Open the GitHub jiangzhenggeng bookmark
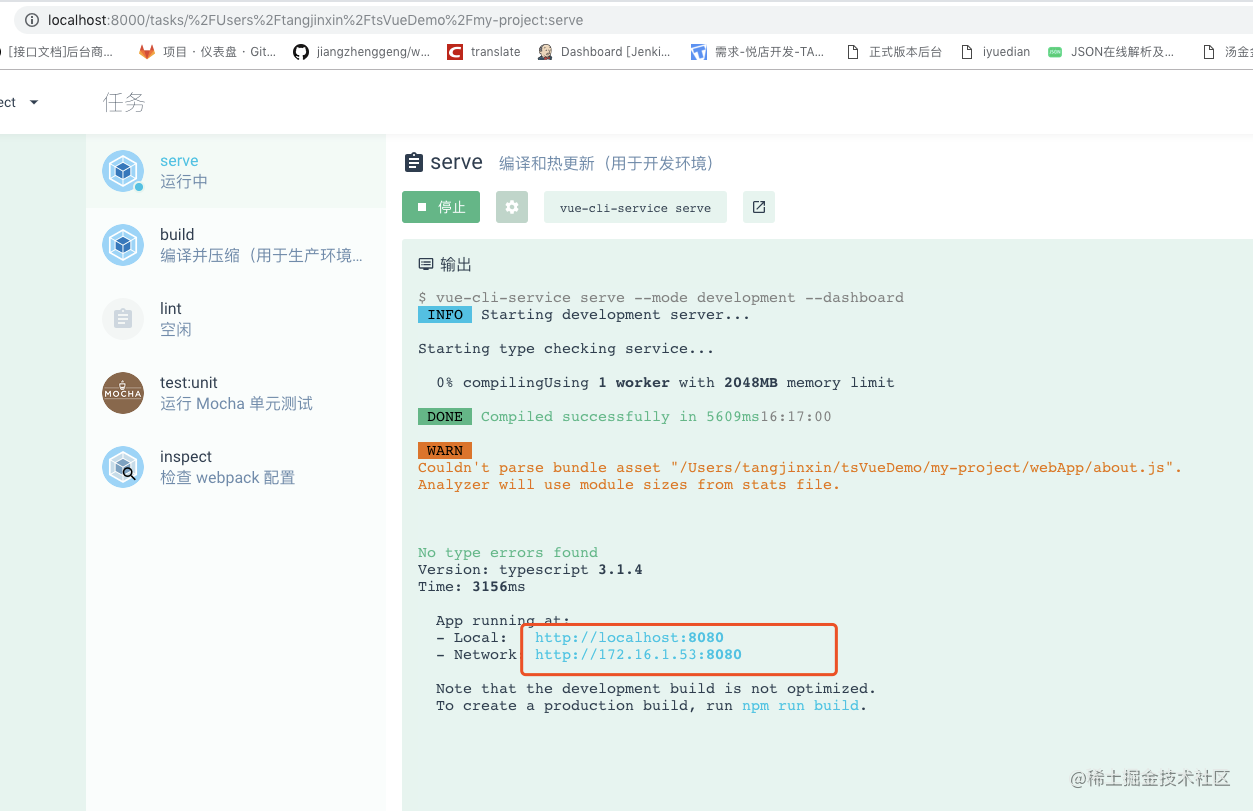Viewport: 1253px width, 811px height. tap(362, 52)
